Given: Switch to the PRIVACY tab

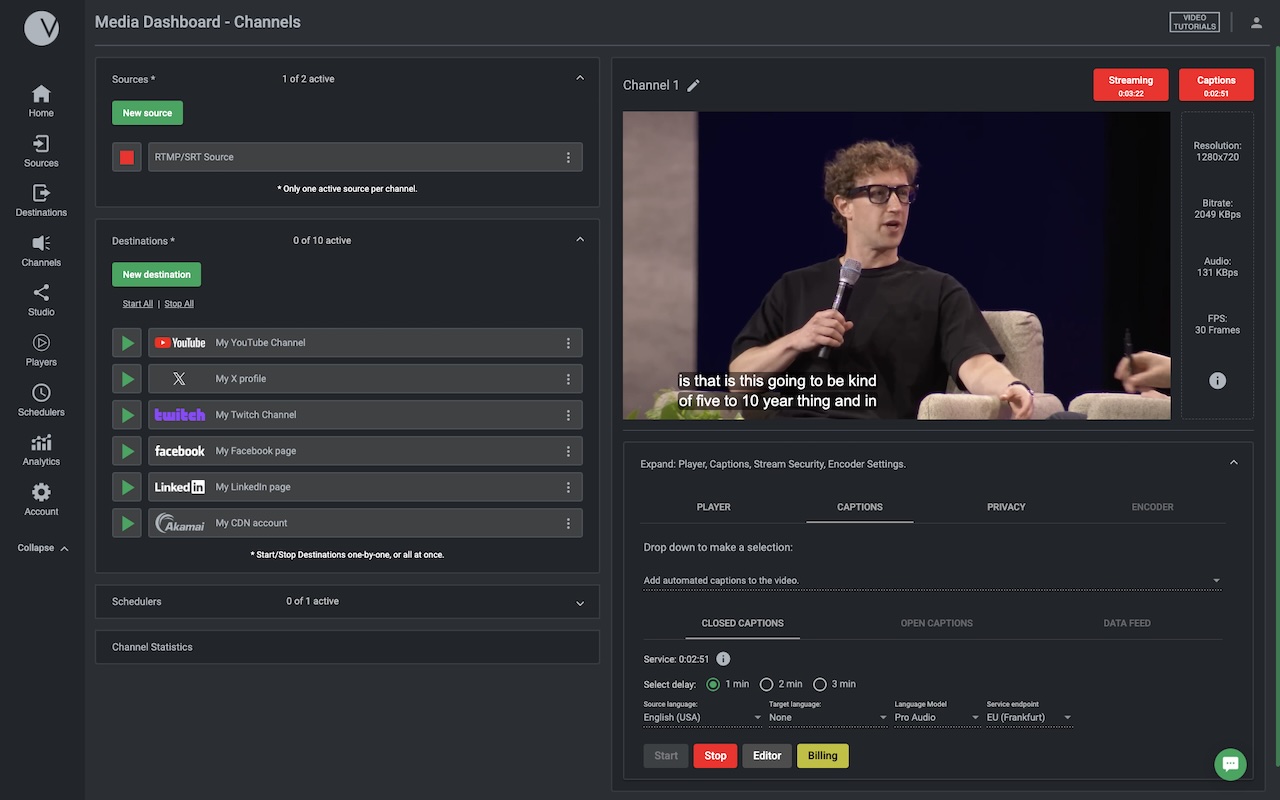Looking at the screenshot, I should [x=1006, y=507].
